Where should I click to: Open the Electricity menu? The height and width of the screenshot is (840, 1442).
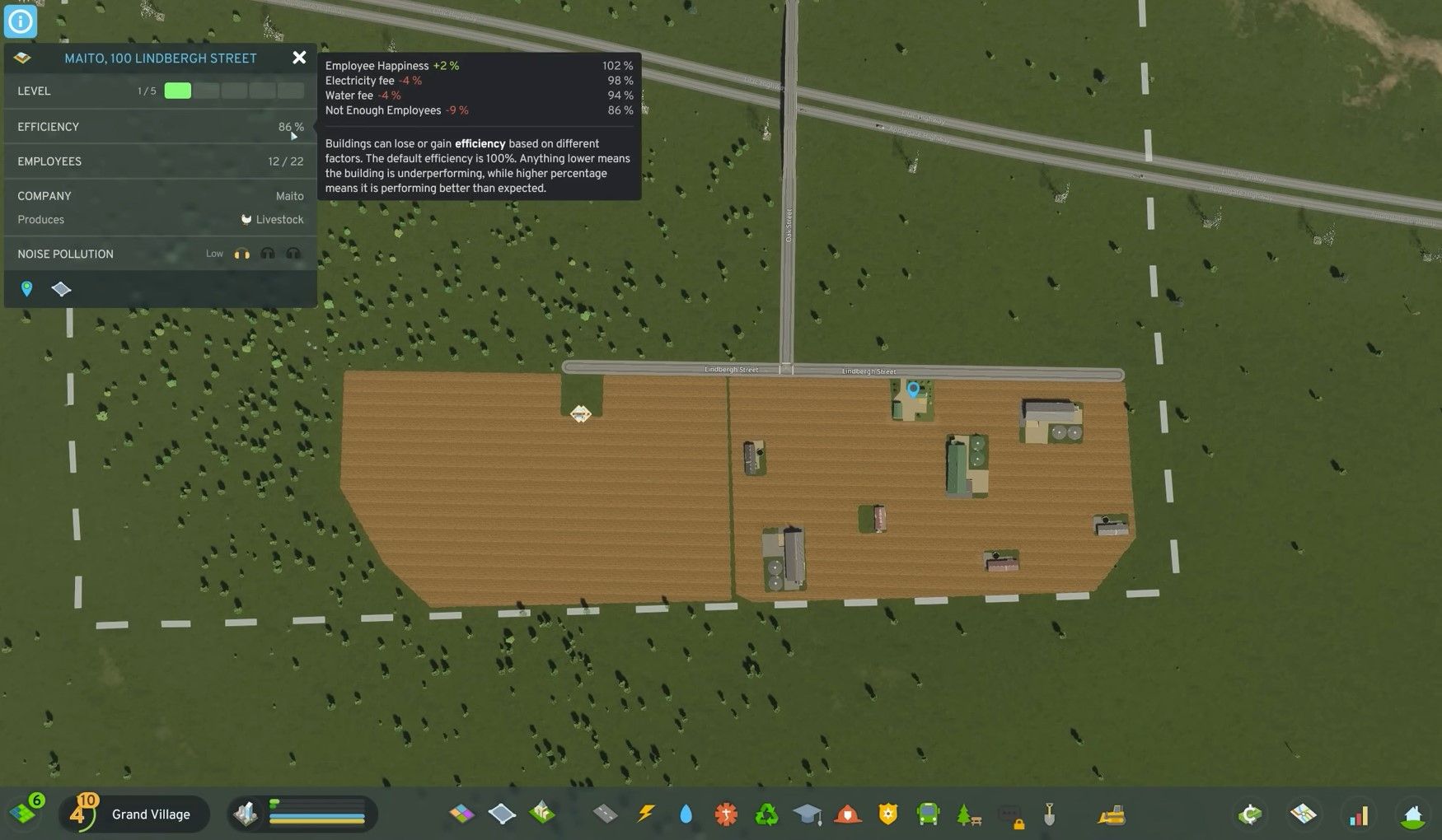pyautogui.click(x=646, y=814)
